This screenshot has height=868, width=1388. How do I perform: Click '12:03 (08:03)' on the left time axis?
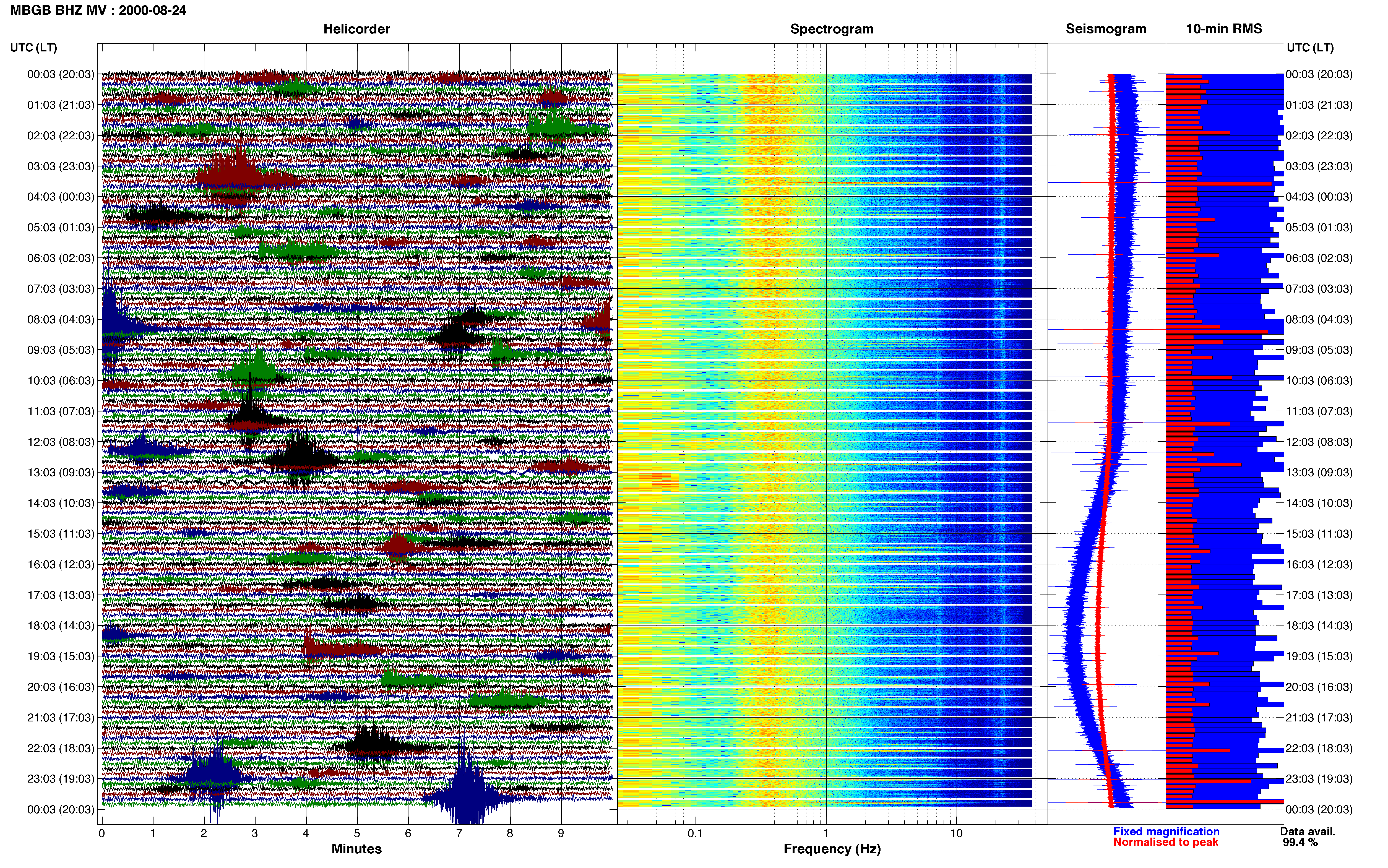[60, 442]
